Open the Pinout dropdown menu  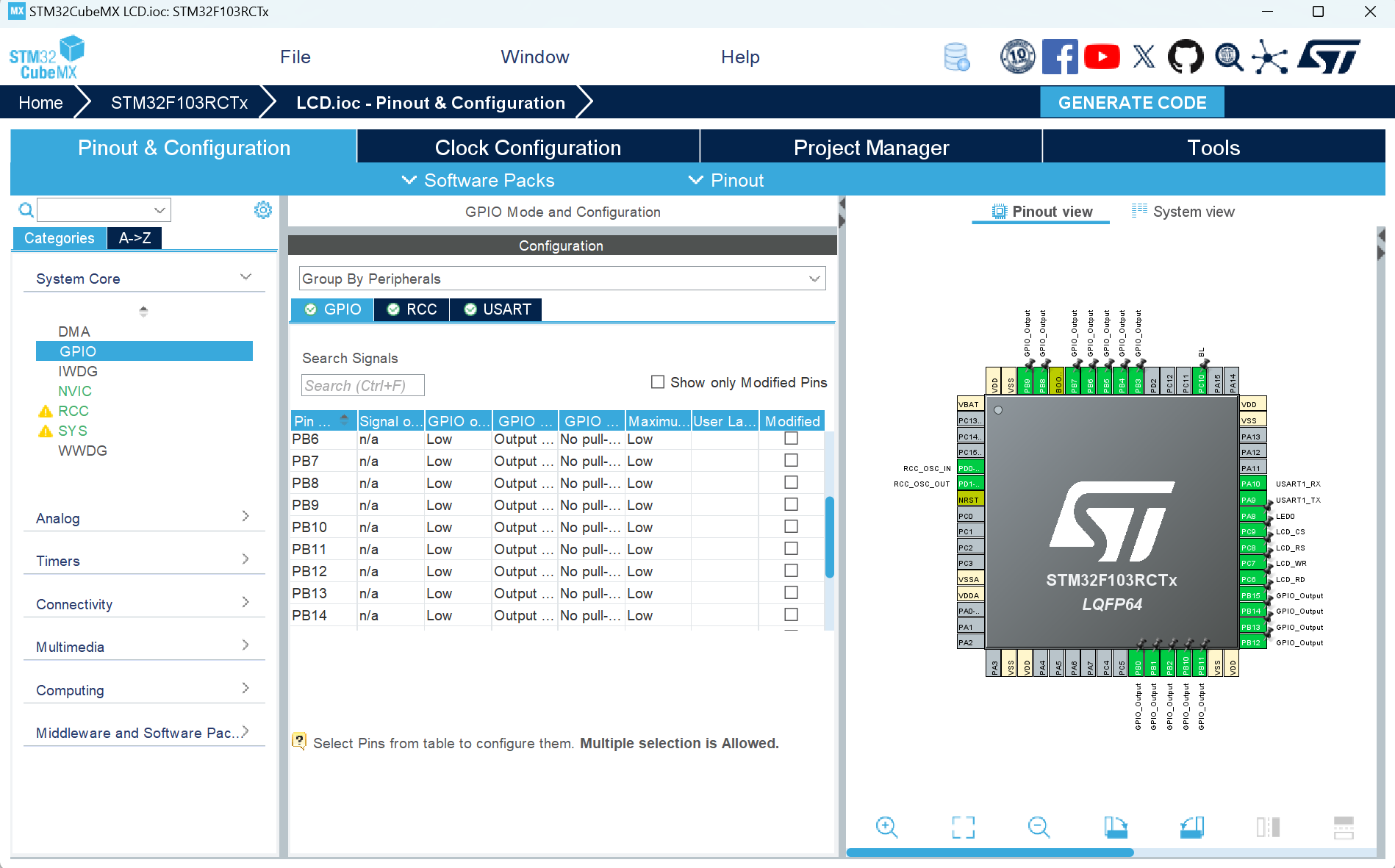[726, 180]
